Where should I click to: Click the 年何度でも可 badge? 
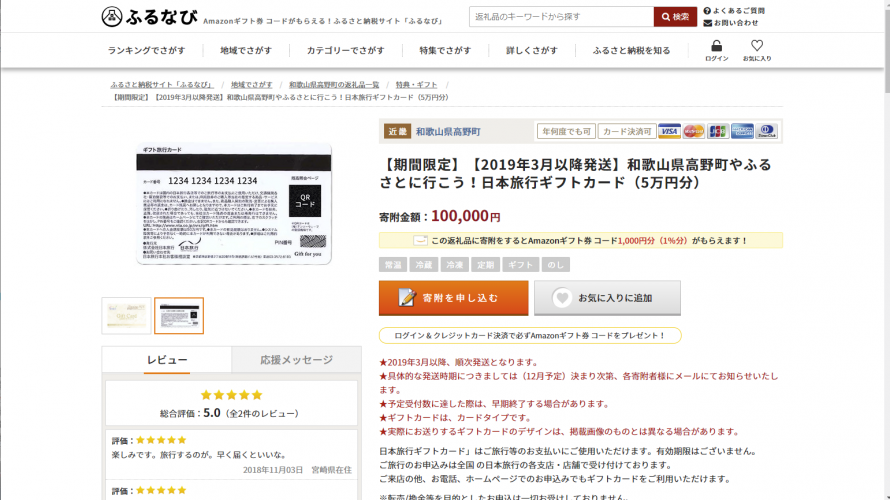click(566, 131)
